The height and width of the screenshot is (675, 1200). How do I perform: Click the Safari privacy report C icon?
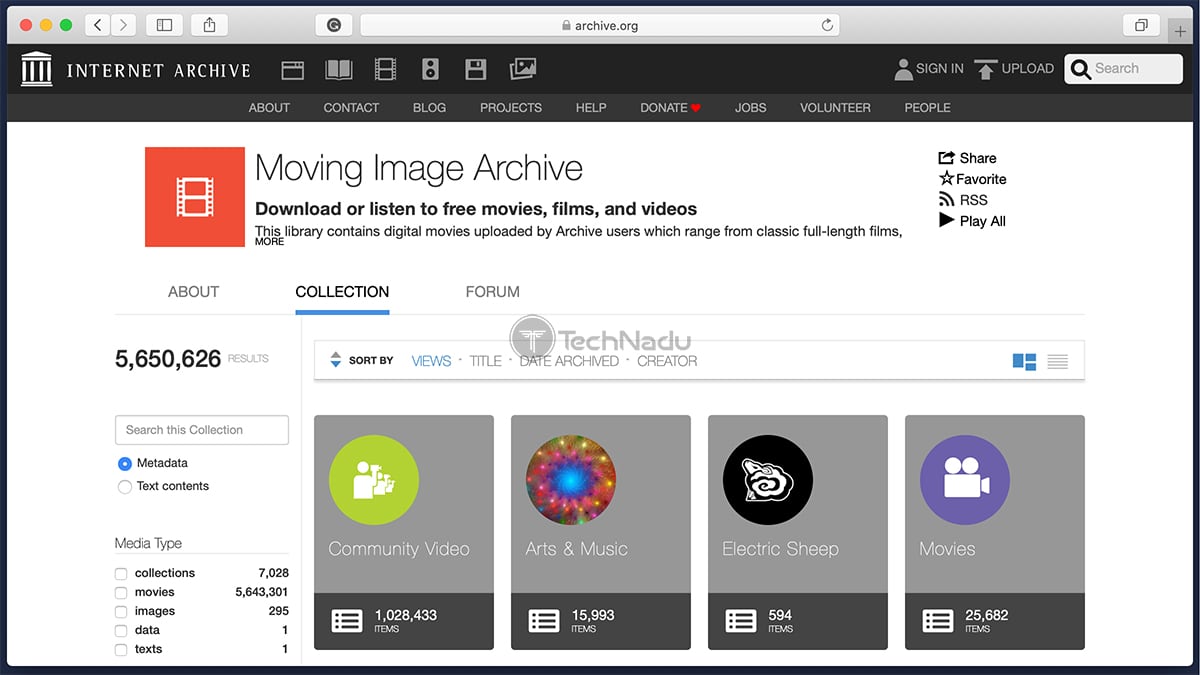pos(334,26)
